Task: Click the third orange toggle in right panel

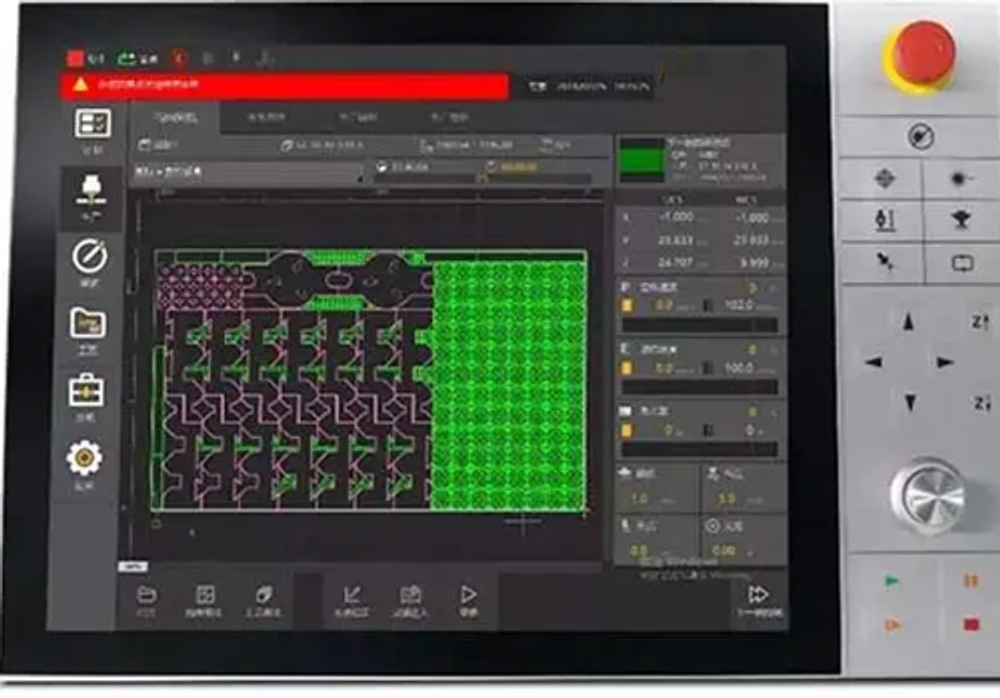Action: pyautogui.click(x=628, y=431)
